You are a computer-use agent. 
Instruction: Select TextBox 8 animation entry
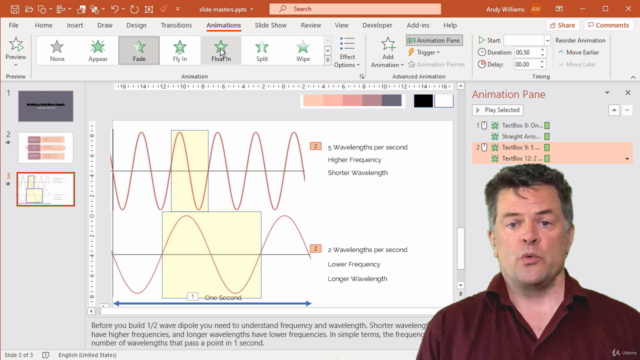click(x=553, y=125)
